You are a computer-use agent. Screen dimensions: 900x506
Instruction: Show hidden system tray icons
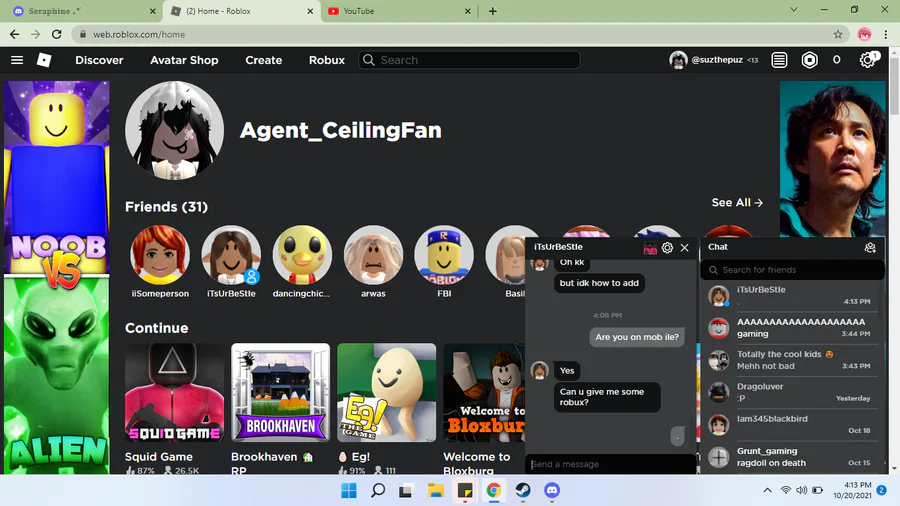(x=767, y=490)
